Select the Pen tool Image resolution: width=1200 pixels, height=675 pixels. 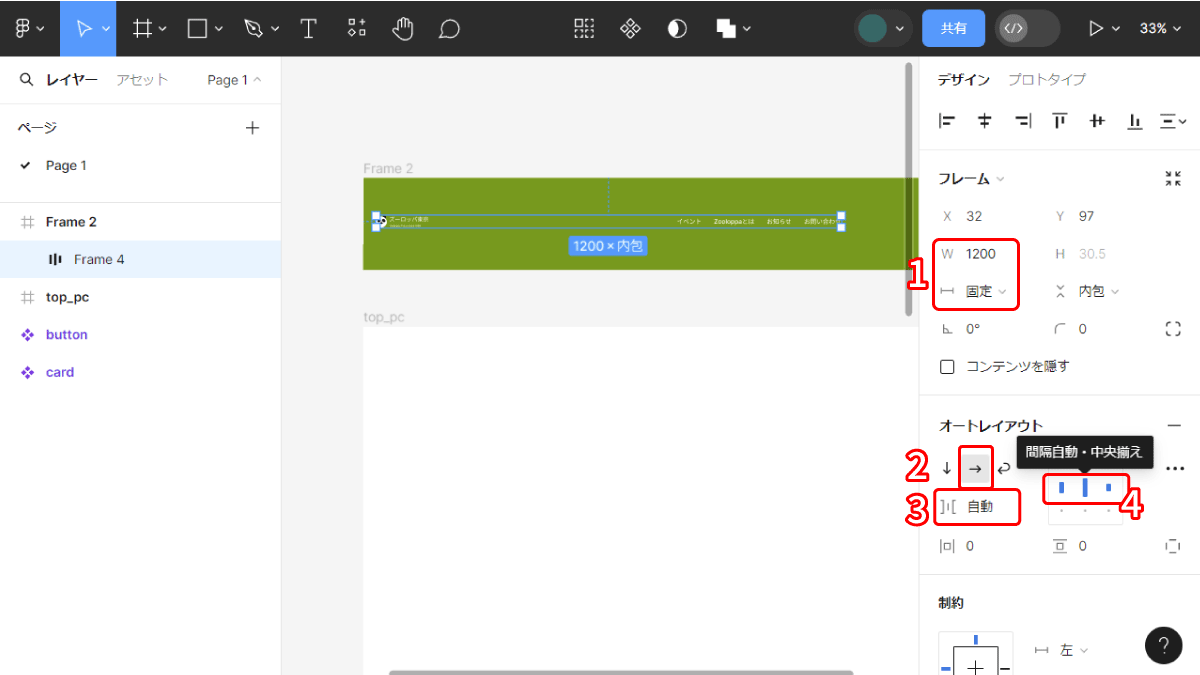click(254, 28)
